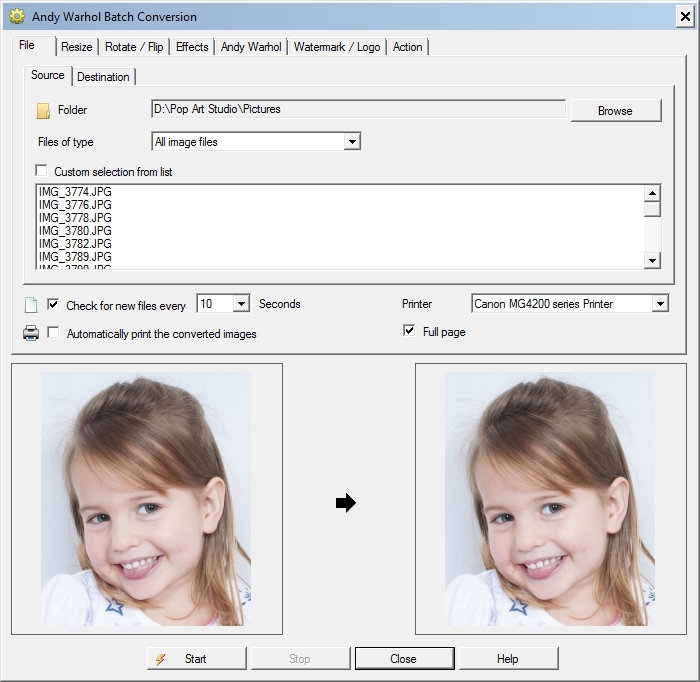
Task: Click the yellow folder icon beside Folder
Action: [x=43, y=111]
